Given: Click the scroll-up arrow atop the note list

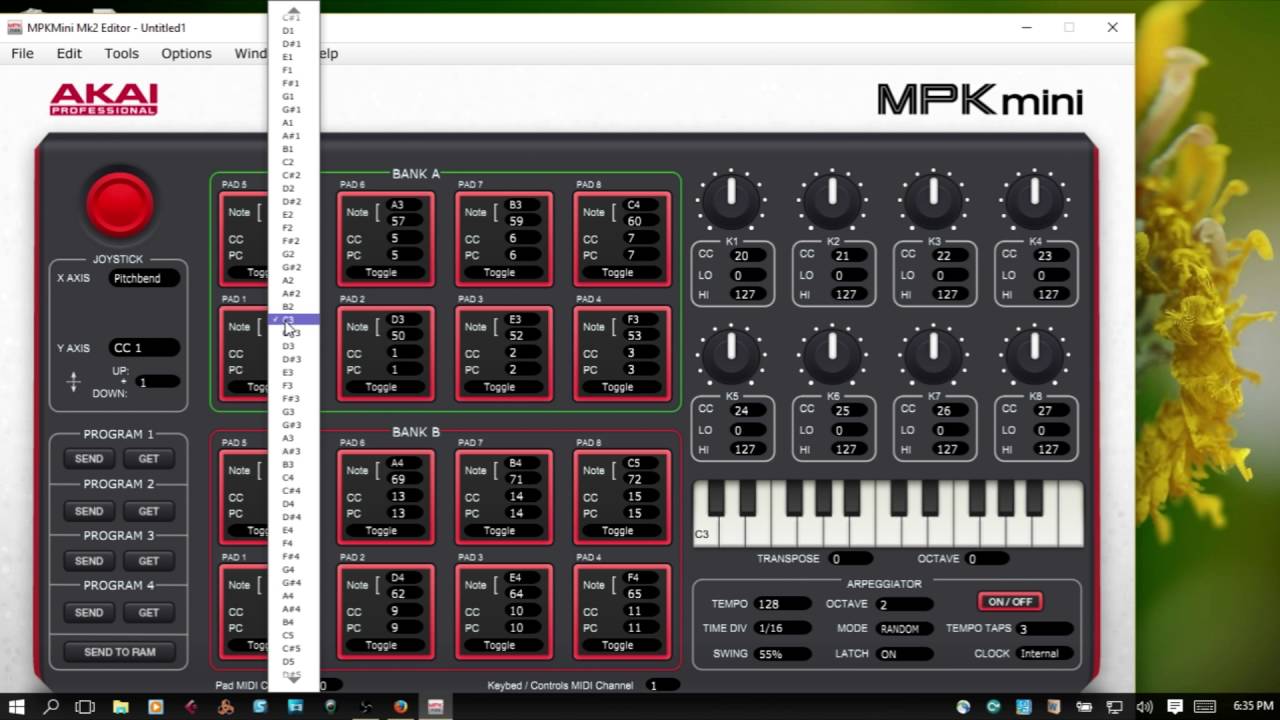Looking at the screenshot, I should point(293,10).
